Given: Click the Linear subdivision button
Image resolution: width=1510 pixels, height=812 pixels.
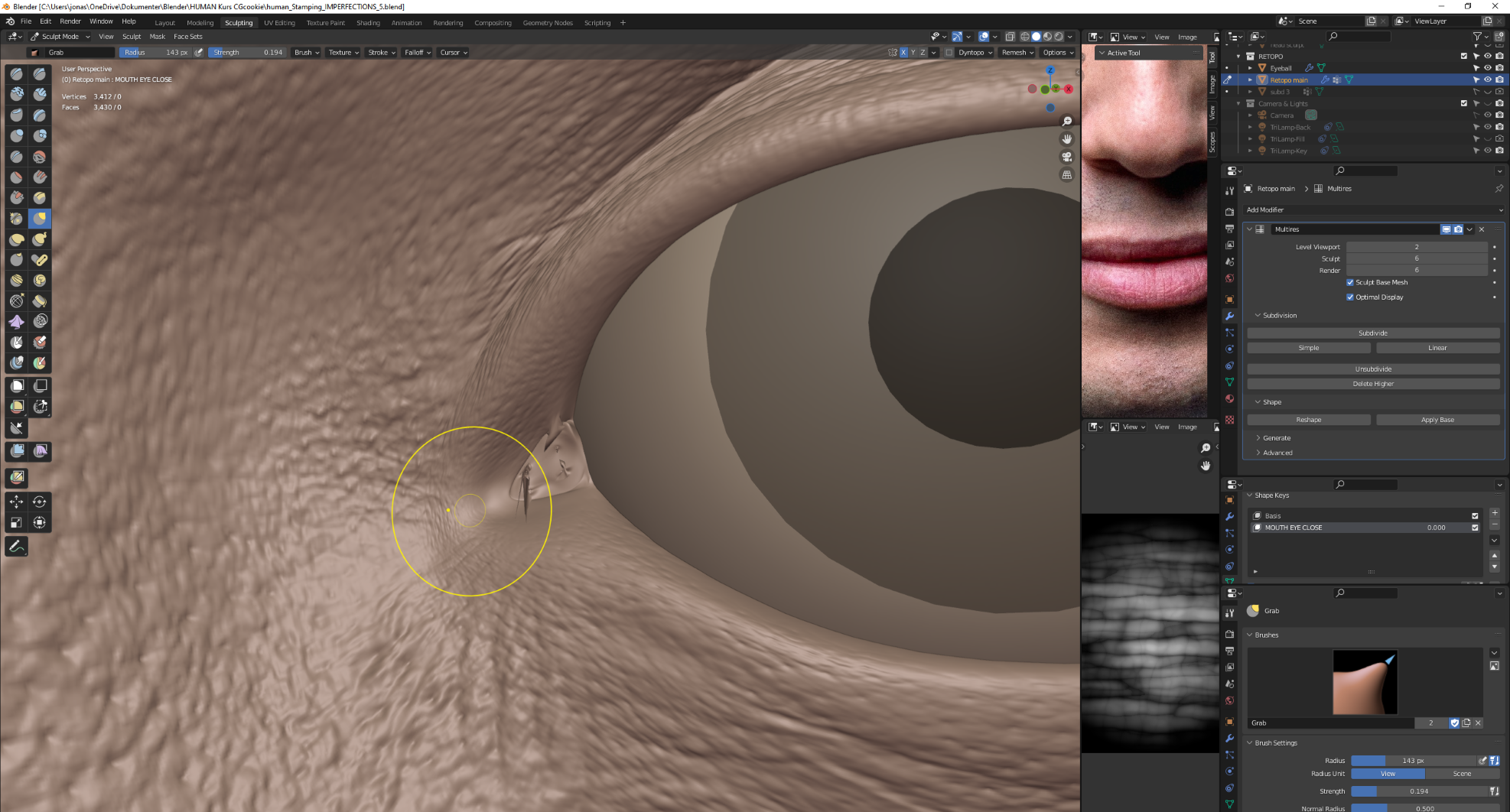Looking at the screenshot, I should point(1438,348).
